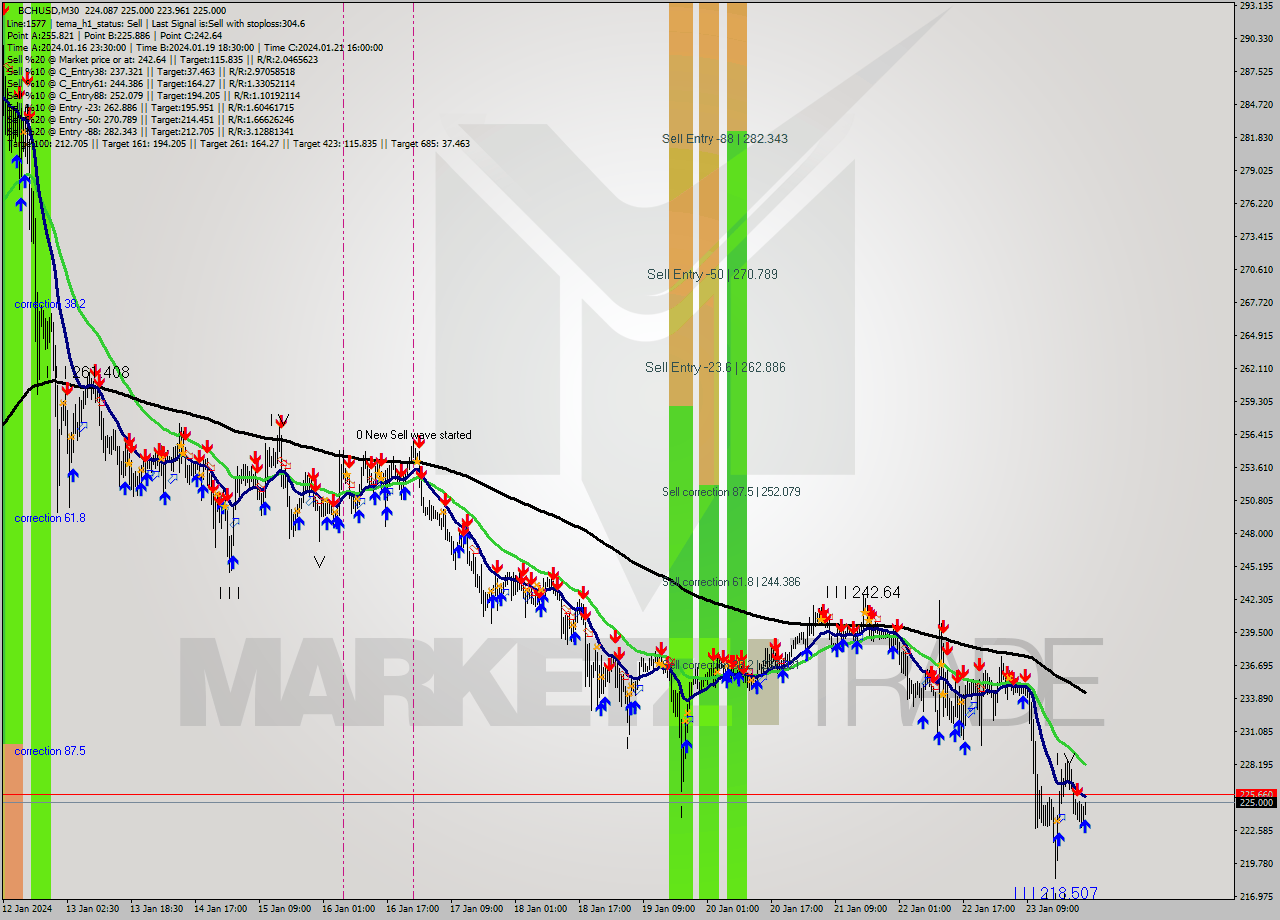The image size is (1280, 920).
Task: Click the 'Sell correction 61.8 | 244.386' label
Action: [731, 581]
